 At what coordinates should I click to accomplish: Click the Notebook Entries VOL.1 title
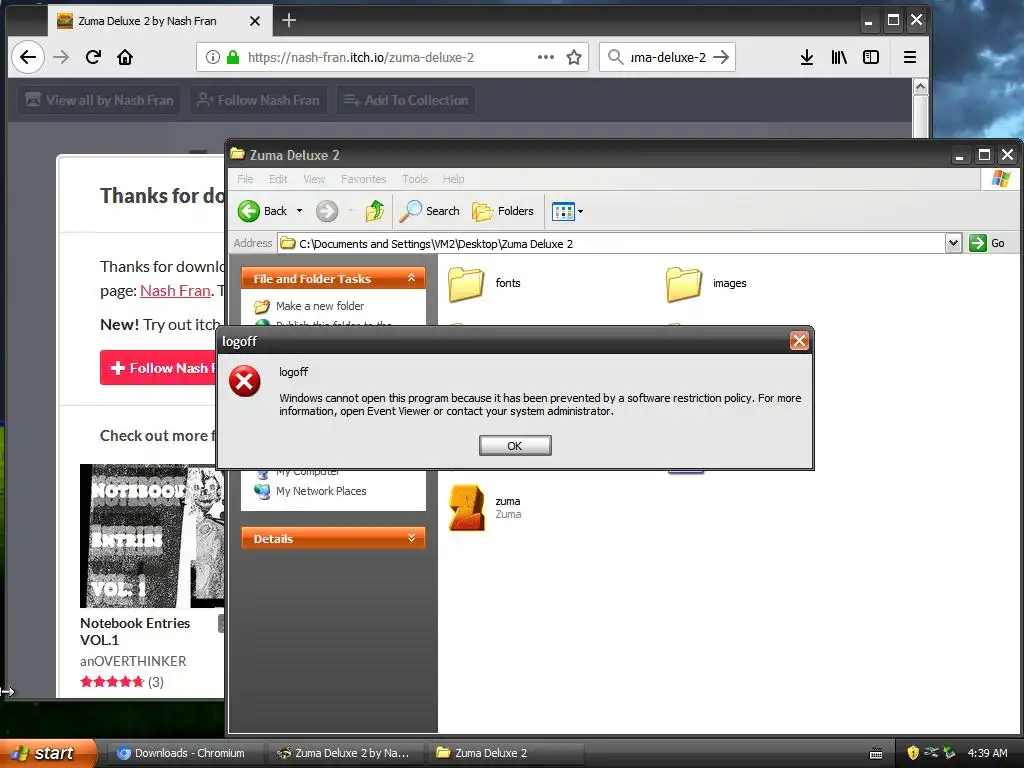click(x=135, y=632)
